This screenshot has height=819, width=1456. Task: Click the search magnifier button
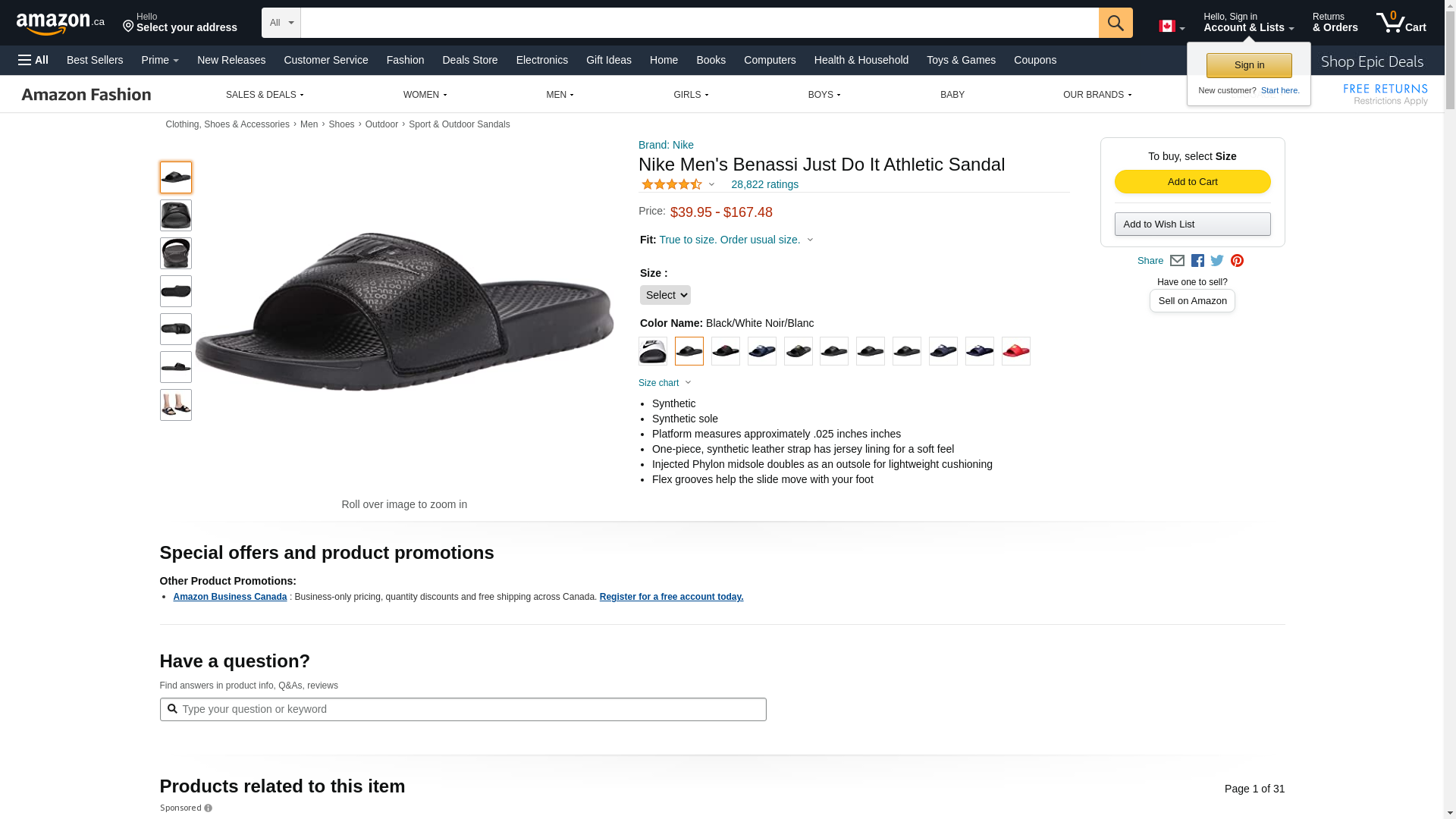1115,23
